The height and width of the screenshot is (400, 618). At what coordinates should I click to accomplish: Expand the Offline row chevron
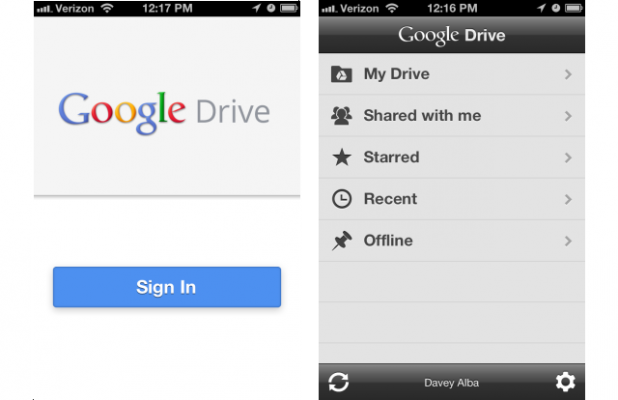(x=568, y=241)
